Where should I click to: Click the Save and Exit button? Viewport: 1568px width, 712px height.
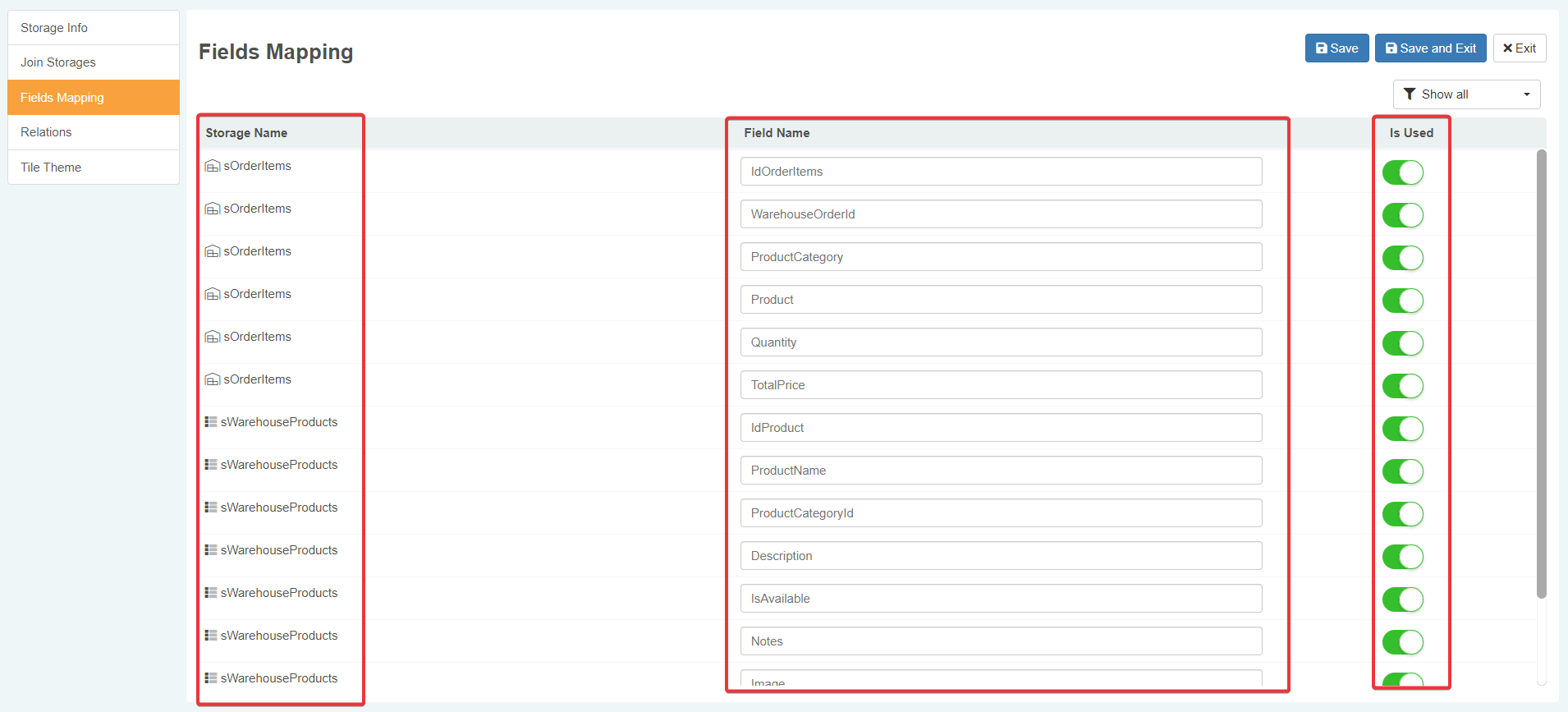1430,48
